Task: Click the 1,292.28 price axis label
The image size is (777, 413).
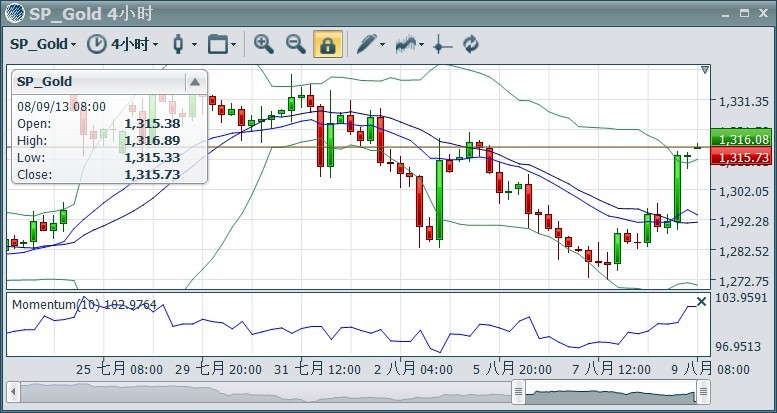Action: 743,221
